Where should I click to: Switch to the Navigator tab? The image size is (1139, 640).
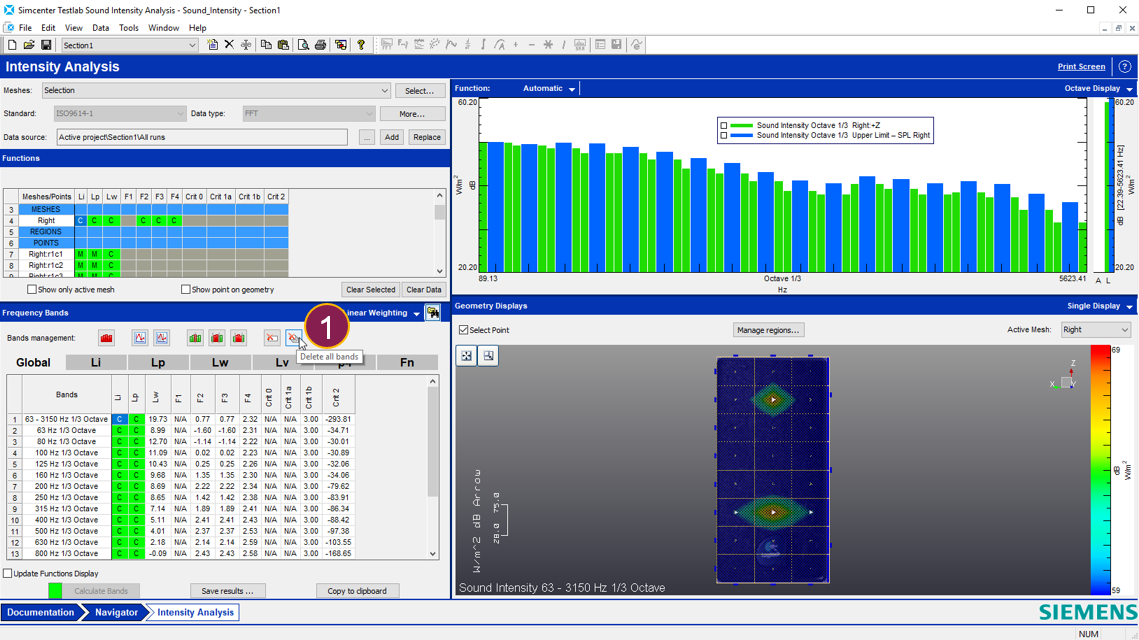click(116, 612)
